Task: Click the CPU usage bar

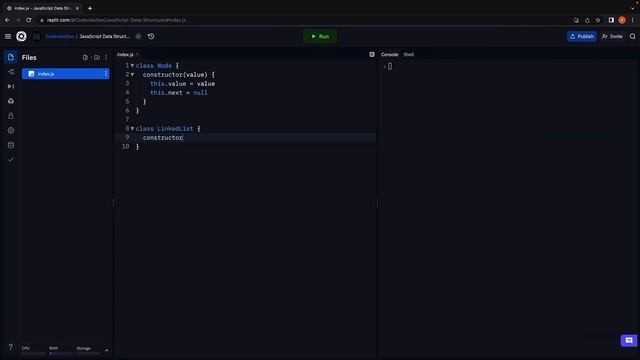Action: click(33, 353)
